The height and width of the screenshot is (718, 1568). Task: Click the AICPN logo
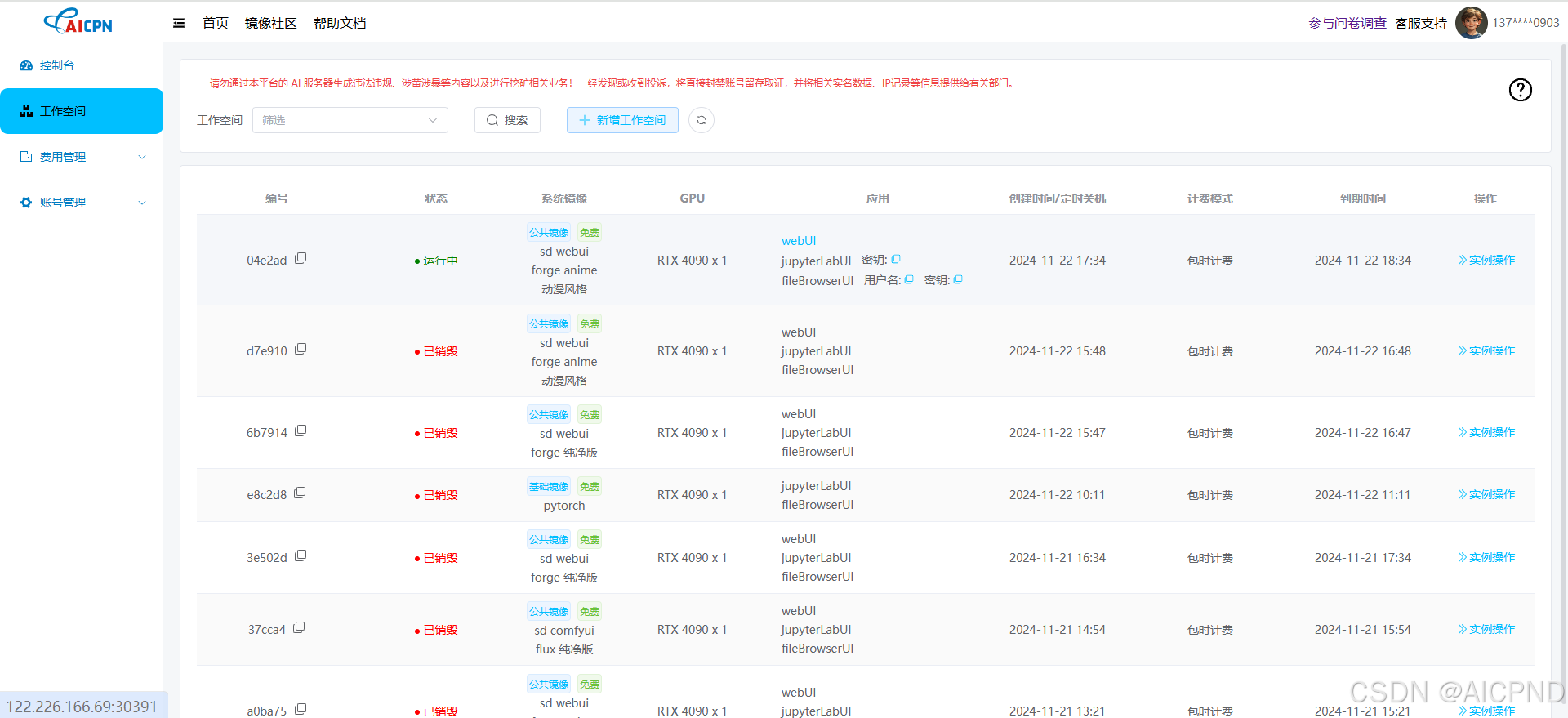[78, 21]
